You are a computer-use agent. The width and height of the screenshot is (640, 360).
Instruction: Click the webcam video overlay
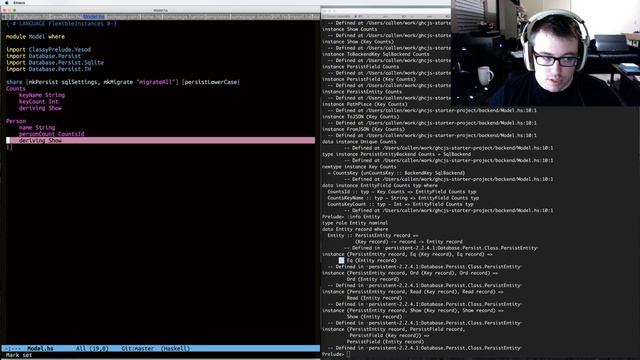pos(545,53)
